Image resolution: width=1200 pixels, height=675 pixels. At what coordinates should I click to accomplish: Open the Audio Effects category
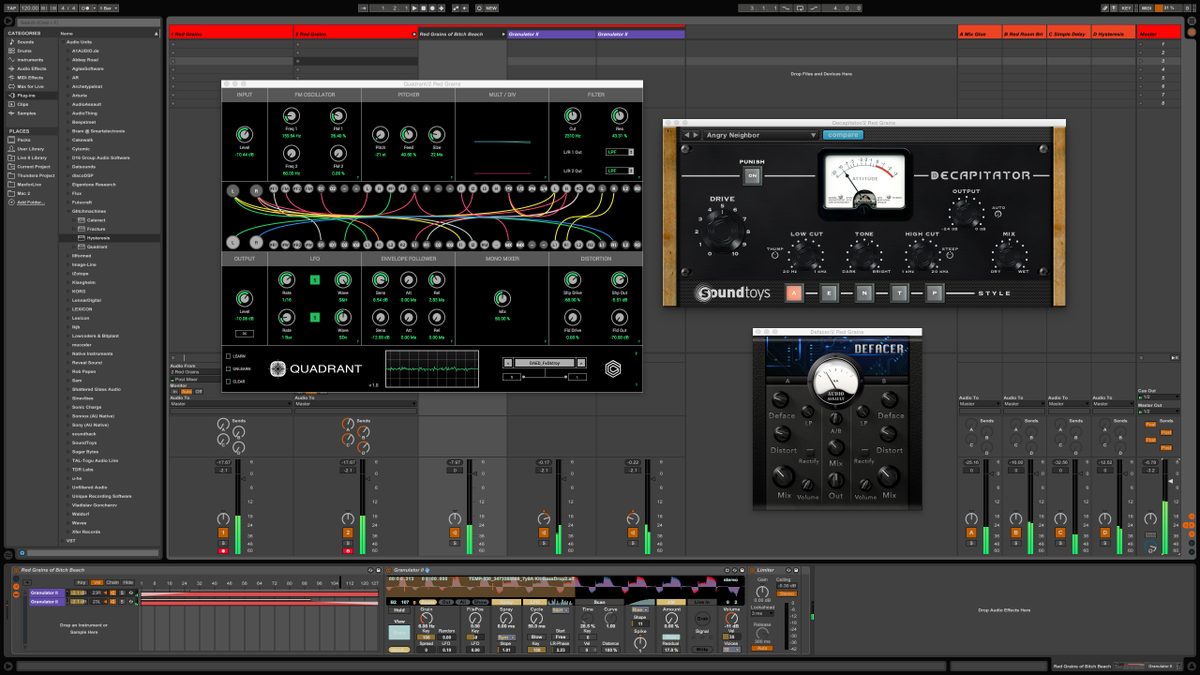point(31,68)
